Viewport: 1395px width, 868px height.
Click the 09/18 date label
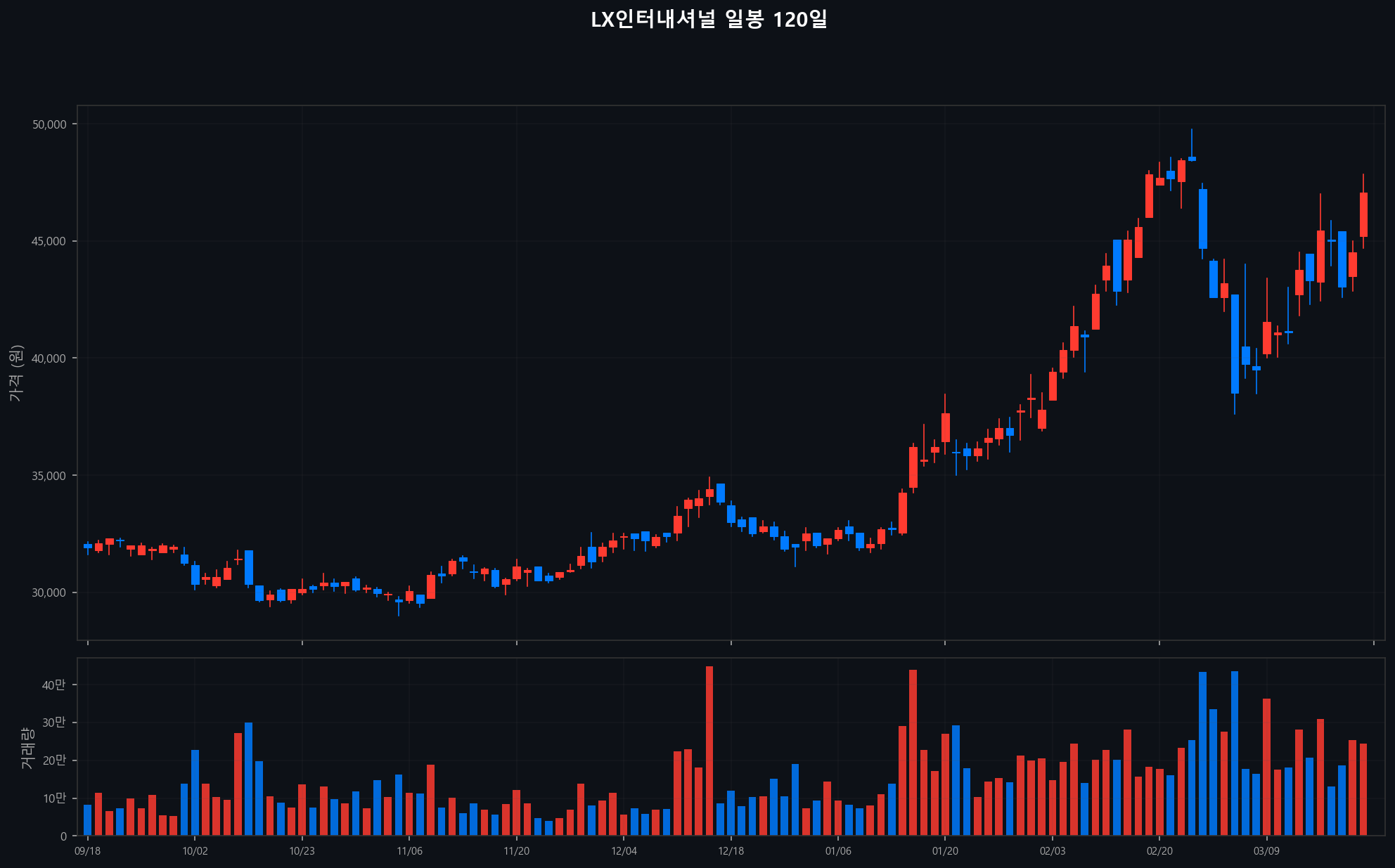(87, 851)
